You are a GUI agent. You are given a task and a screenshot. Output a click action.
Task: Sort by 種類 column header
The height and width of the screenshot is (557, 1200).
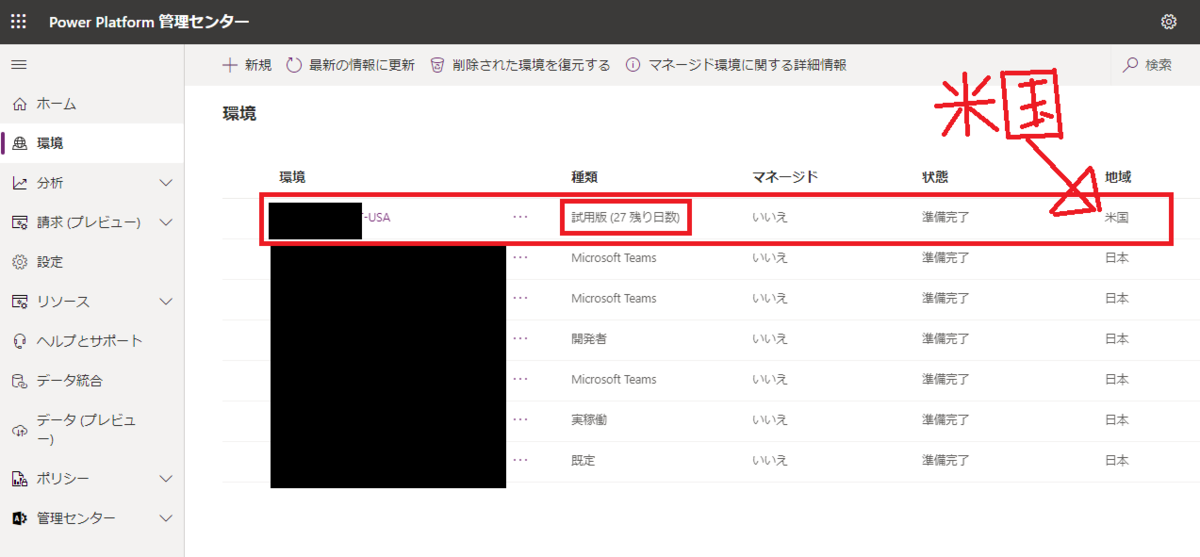[584, 177]
